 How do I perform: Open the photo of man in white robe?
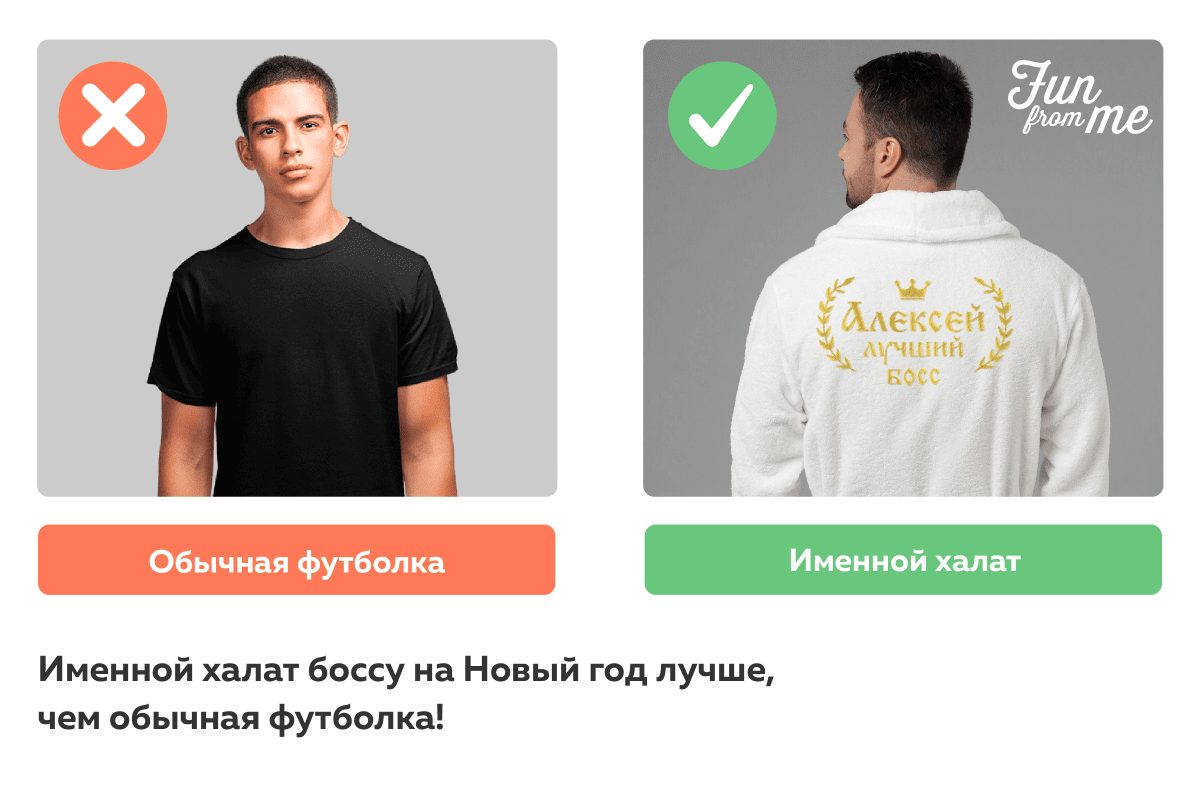(903, 268)
